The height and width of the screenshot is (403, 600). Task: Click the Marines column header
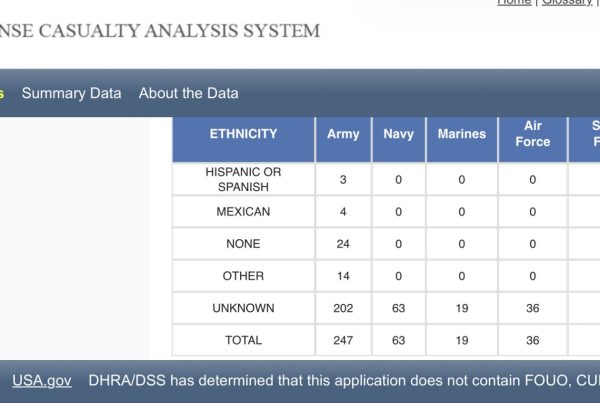tap(461, 134)
